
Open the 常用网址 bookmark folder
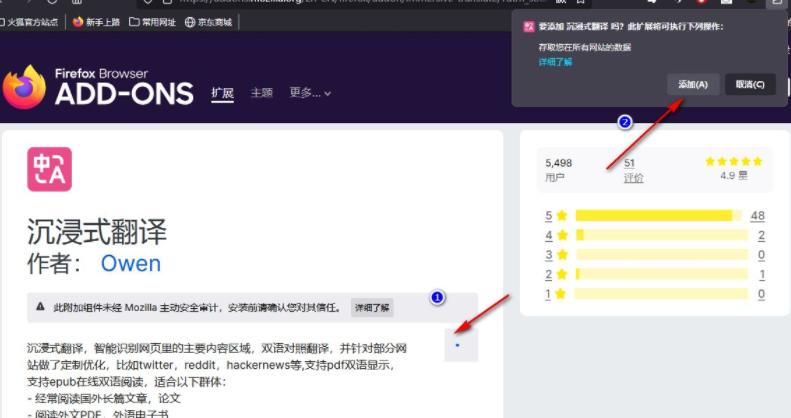click(153, 22)
